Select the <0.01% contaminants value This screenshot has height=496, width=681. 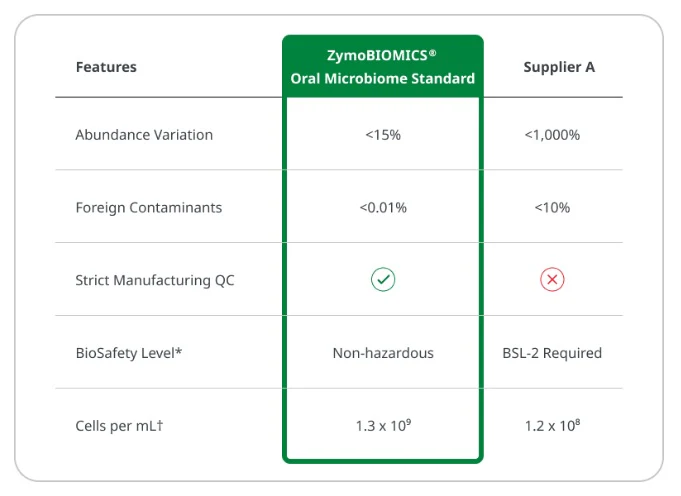pyautogui.click(x=383, y=208)
